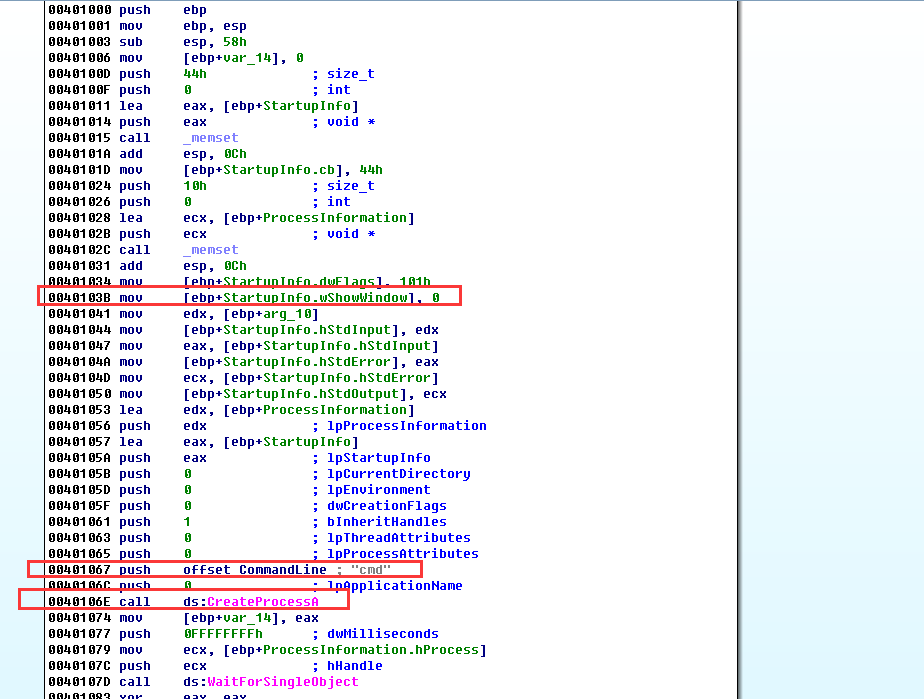The image size is (924, 699).
Task: Select push eax line at 00401014
Action: coord(212,121)
